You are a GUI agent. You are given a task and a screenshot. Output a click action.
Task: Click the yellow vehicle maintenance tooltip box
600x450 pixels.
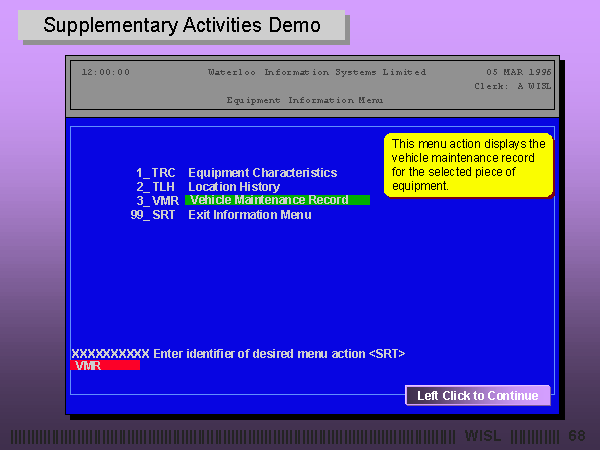(469, 165)
